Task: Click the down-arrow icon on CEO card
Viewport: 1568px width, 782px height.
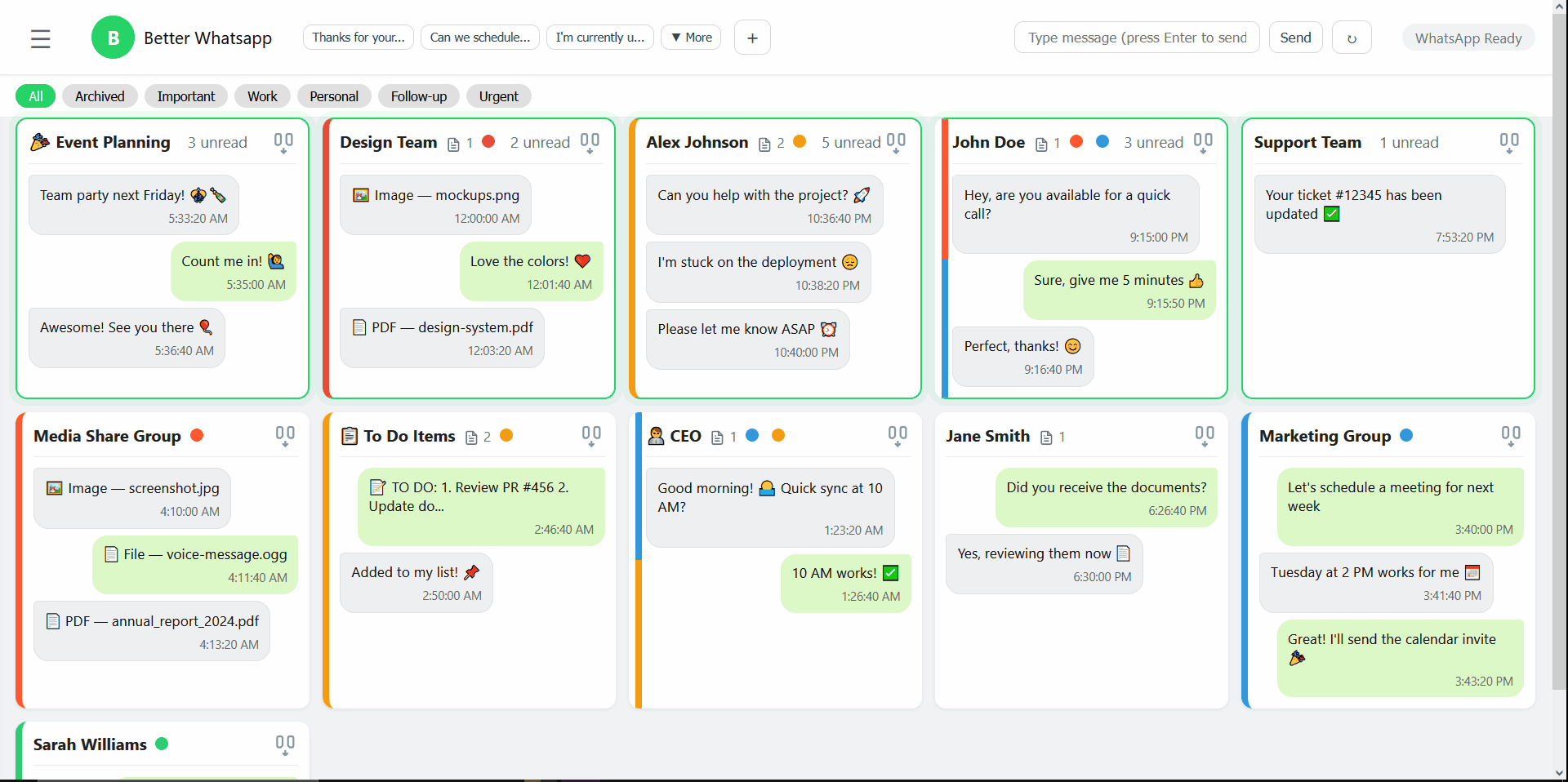Action: [898, 436]
